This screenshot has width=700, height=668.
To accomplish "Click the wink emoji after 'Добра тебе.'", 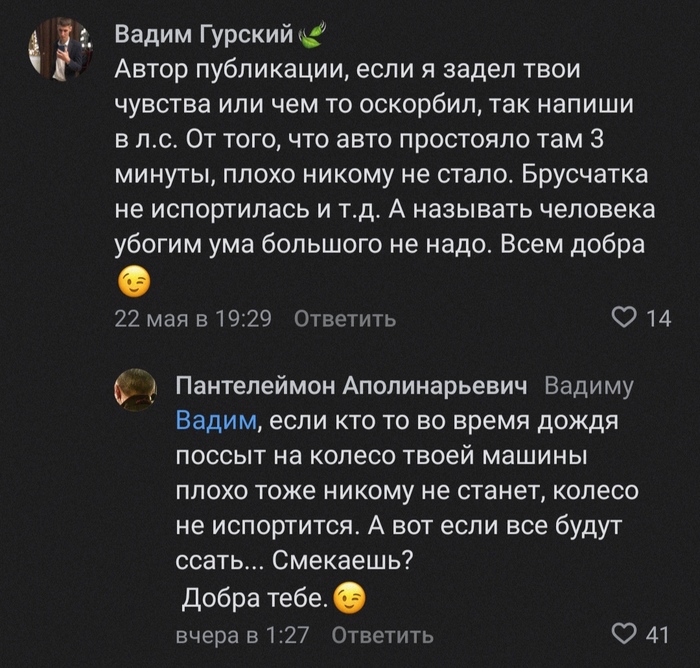I will coord(349,599).
